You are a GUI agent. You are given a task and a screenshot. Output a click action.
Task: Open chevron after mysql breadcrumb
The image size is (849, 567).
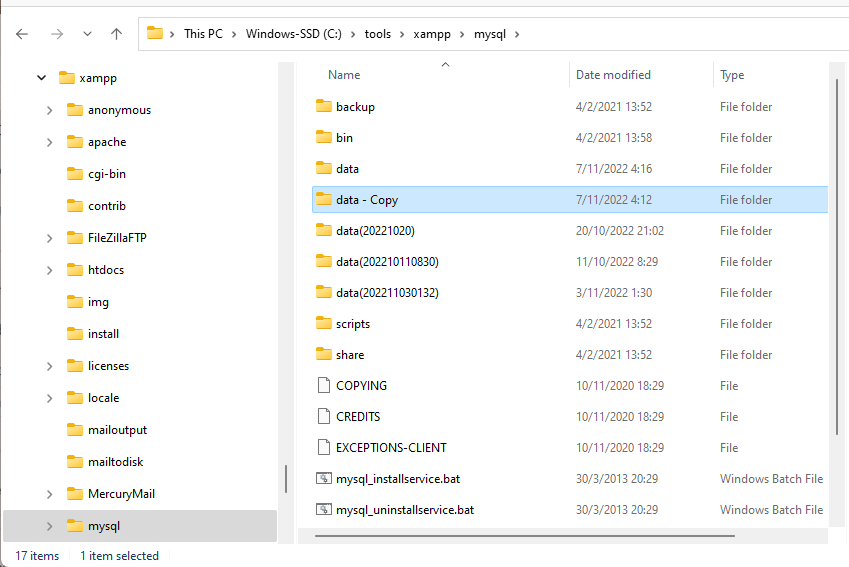point(517,35)
